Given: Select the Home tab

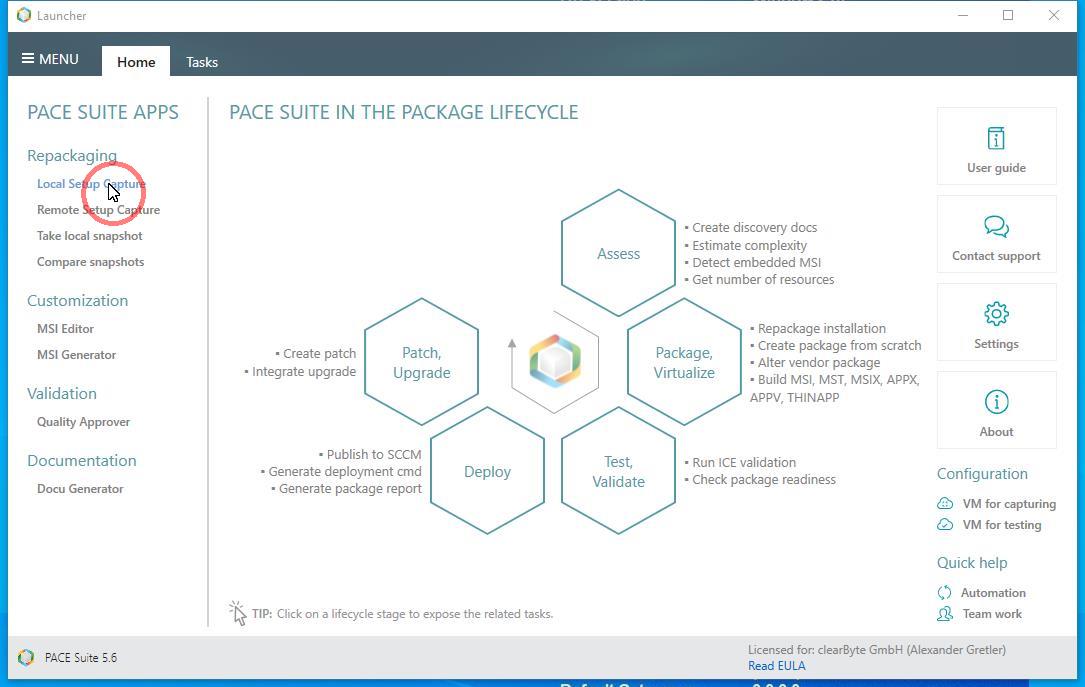Looking at the screenshot, I should coord(136,62).
